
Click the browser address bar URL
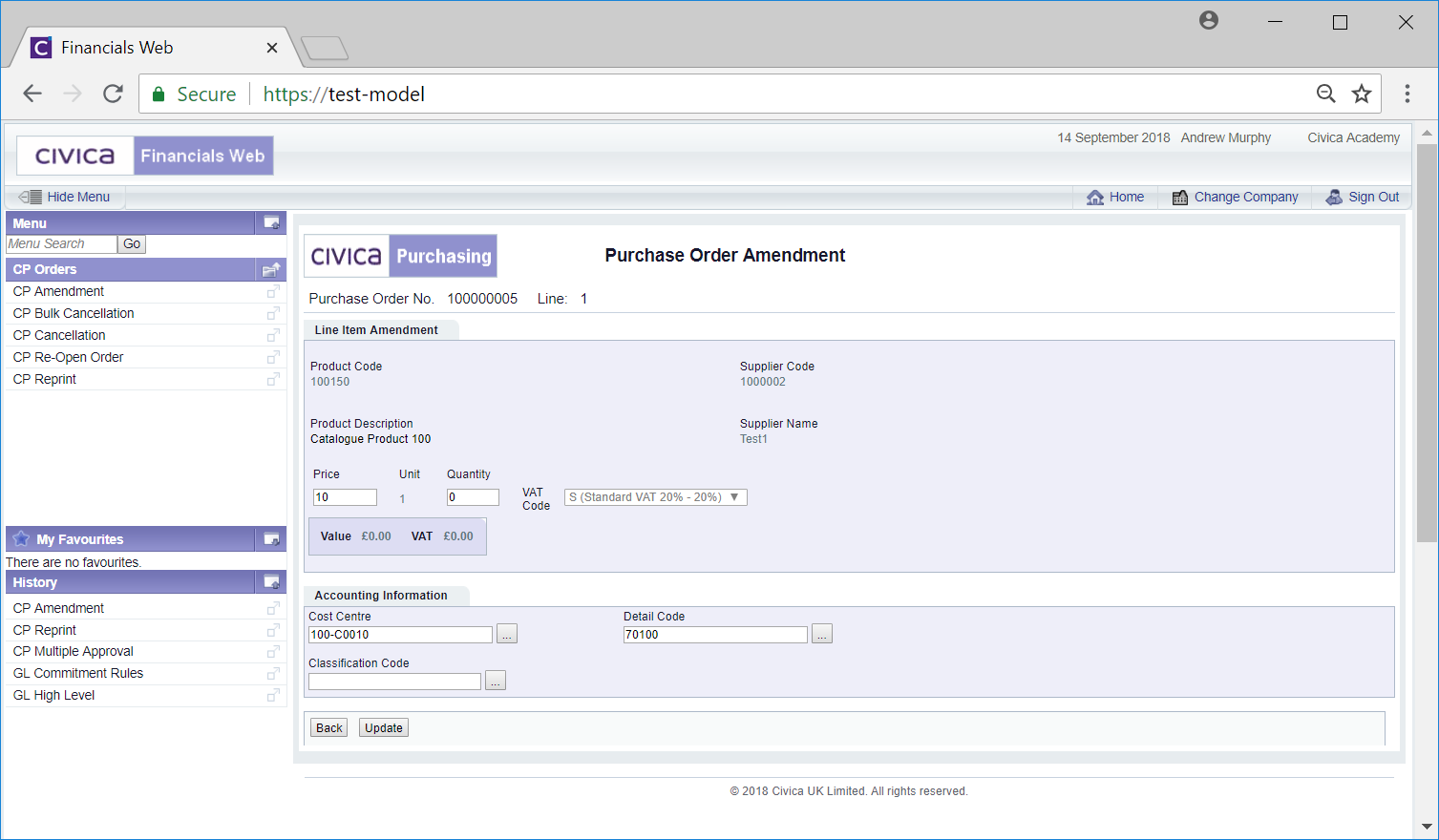[x=344, y=94]
